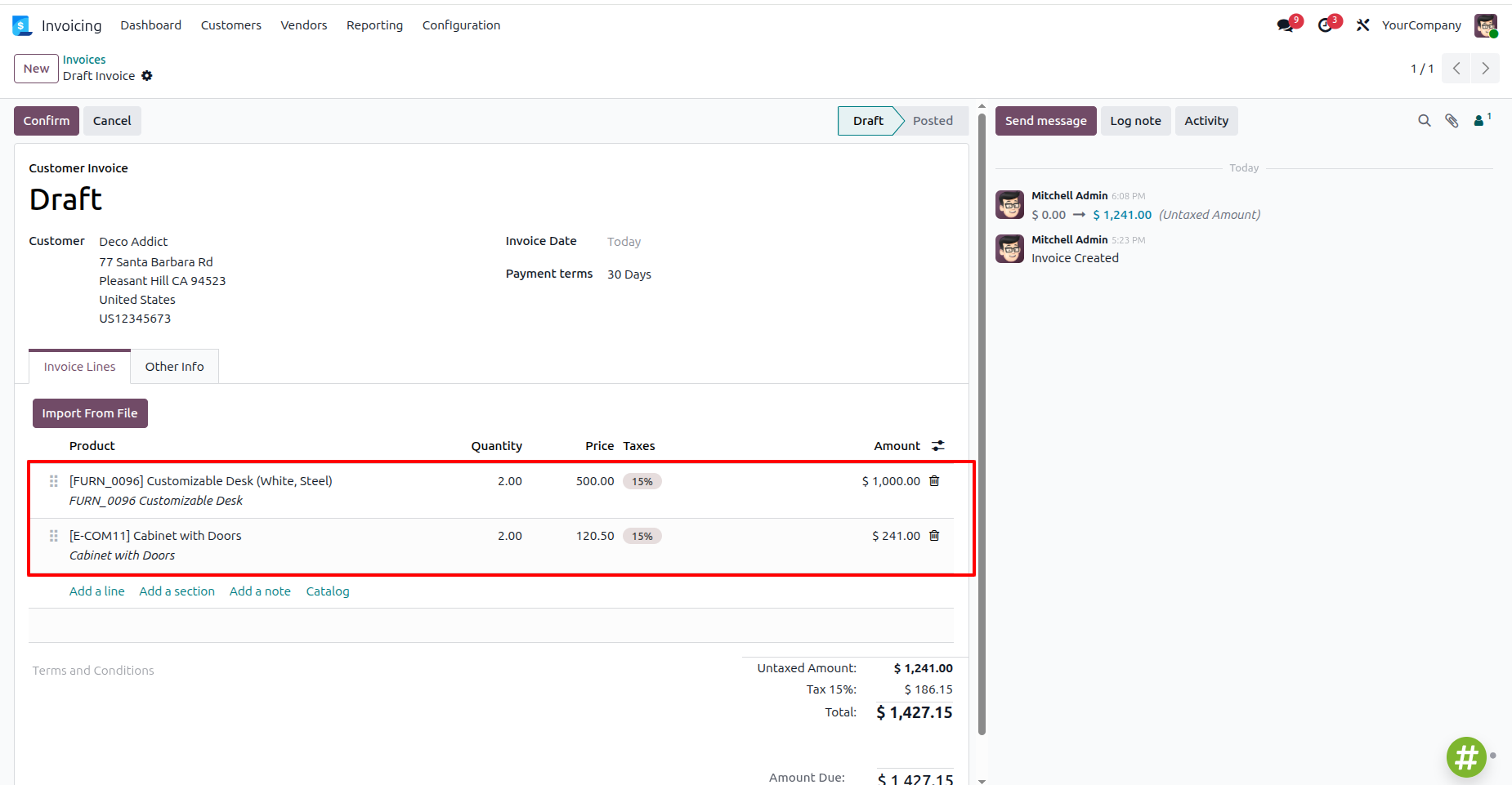Schedule an Activity from the chatter
This screenshot has height=785, width=1512.
pos(1206,121)
